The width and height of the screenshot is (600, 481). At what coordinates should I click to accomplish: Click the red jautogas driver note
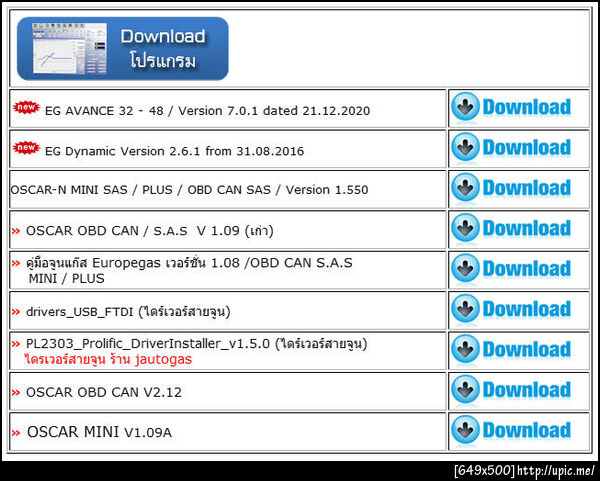click(x=108, y=359)
